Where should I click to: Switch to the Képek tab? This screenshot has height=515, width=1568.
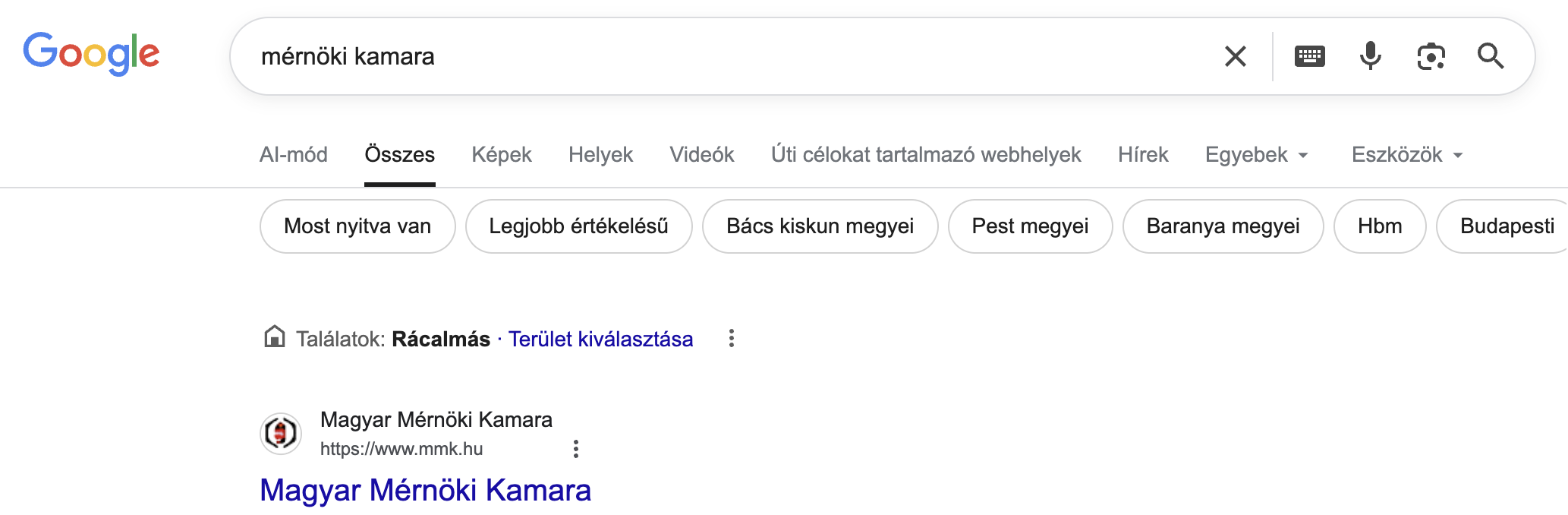point(502,155)
